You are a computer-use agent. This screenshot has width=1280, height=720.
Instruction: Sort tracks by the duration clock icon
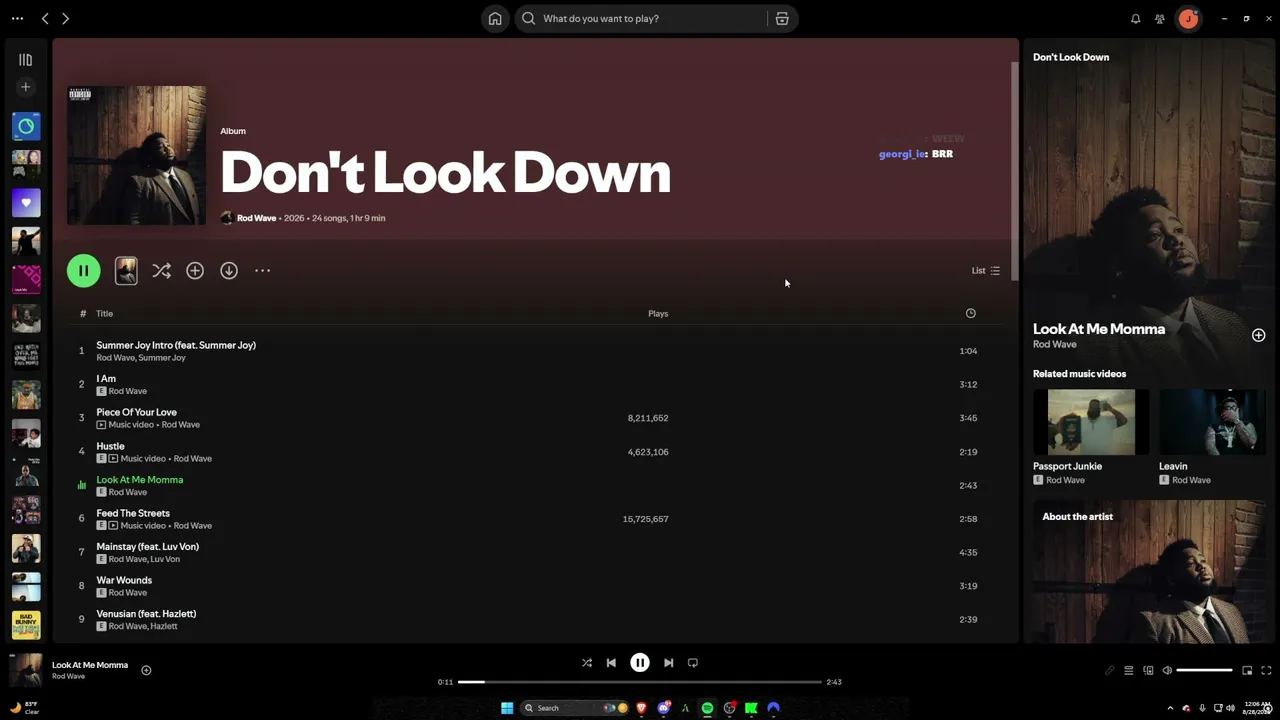(x=970, y=314)
